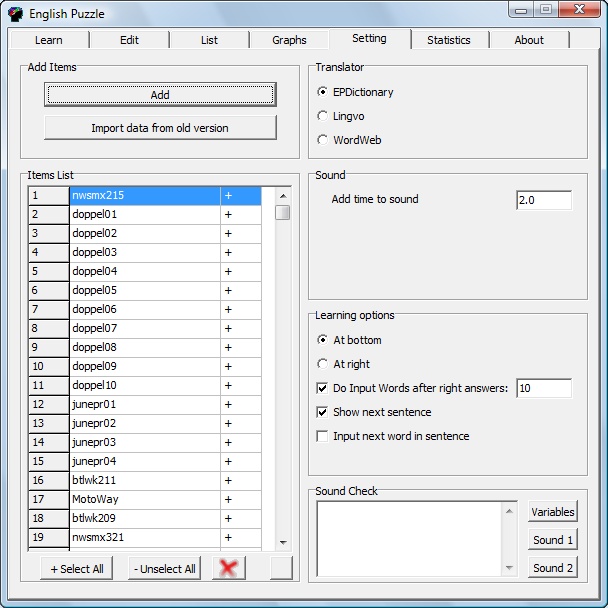This screenshot has height=608, width=608.
Task: Select the btlwk211 item
Action: [x=145, y=480]
